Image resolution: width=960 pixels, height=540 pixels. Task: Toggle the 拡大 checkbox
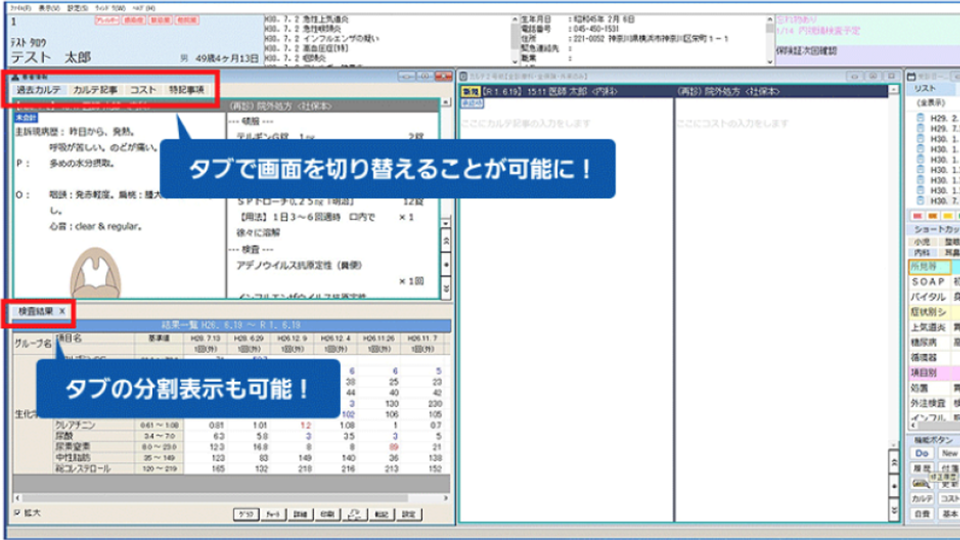coord(18,513)
